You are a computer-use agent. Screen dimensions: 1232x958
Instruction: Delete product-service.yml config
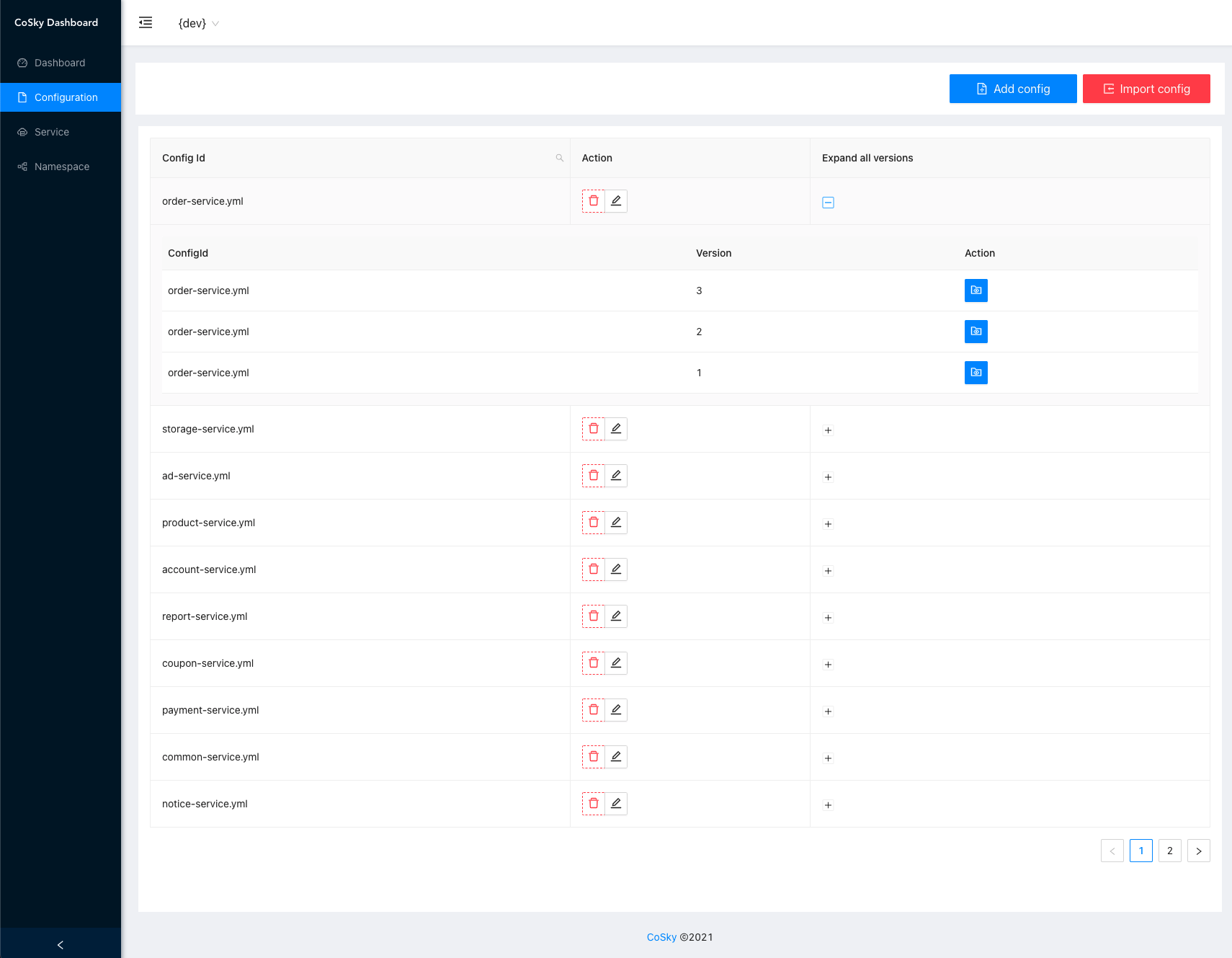pos(594,523)
